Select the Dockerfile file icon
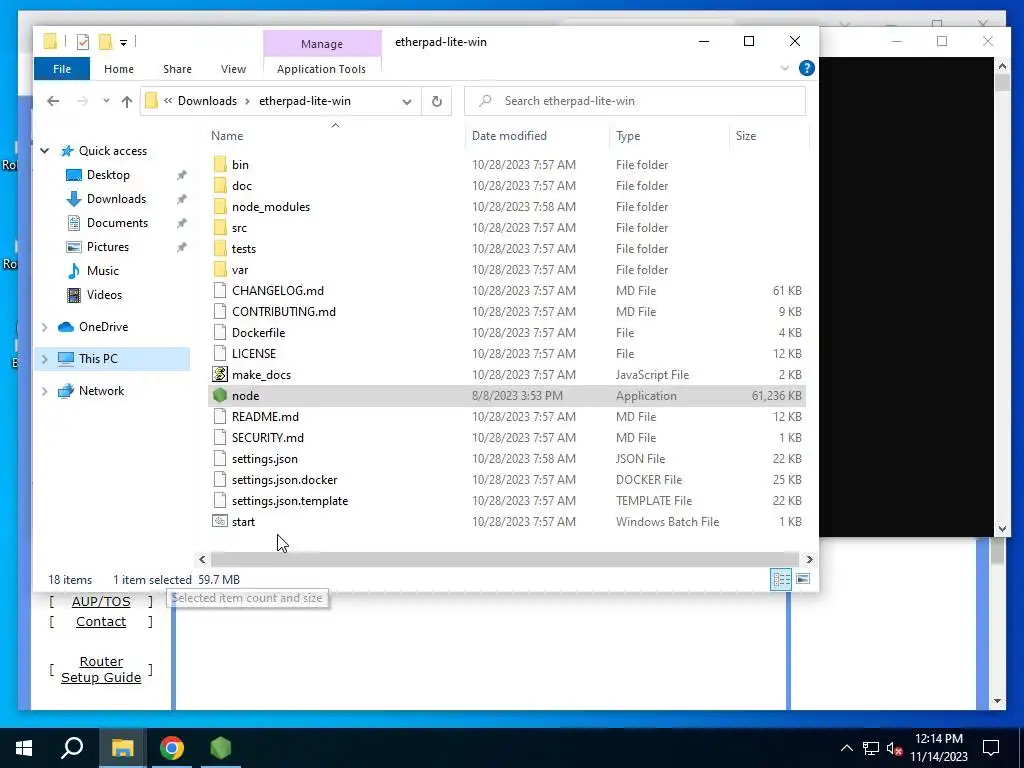1024x768 pixels. tap(220, 332)
